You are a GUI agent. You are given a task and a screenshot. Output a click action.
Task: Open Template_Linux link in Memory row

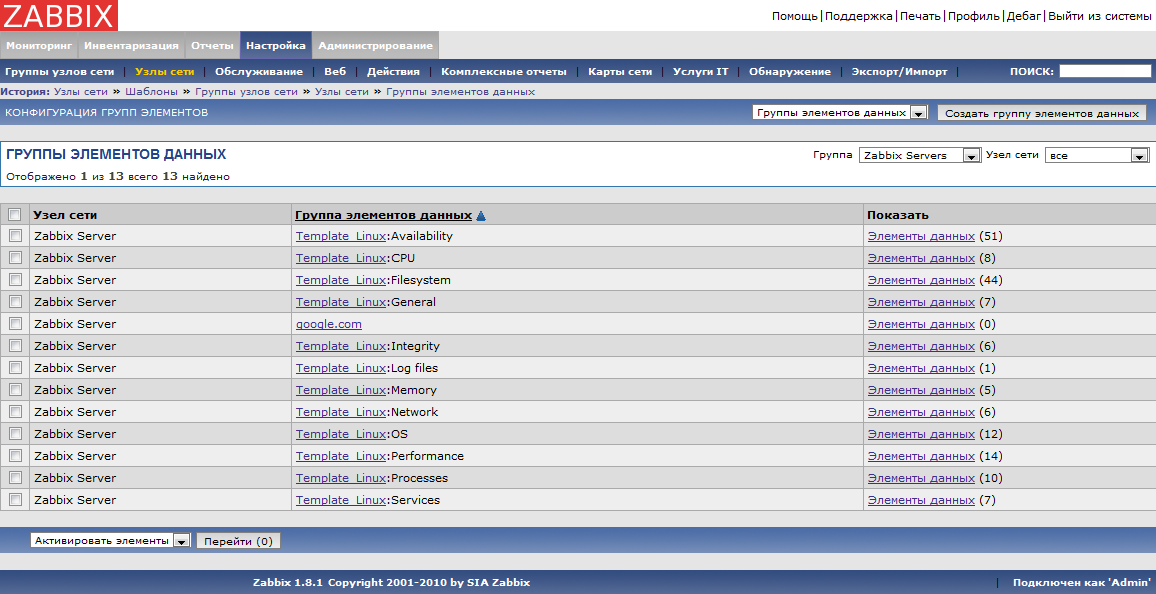pos(341,390)
